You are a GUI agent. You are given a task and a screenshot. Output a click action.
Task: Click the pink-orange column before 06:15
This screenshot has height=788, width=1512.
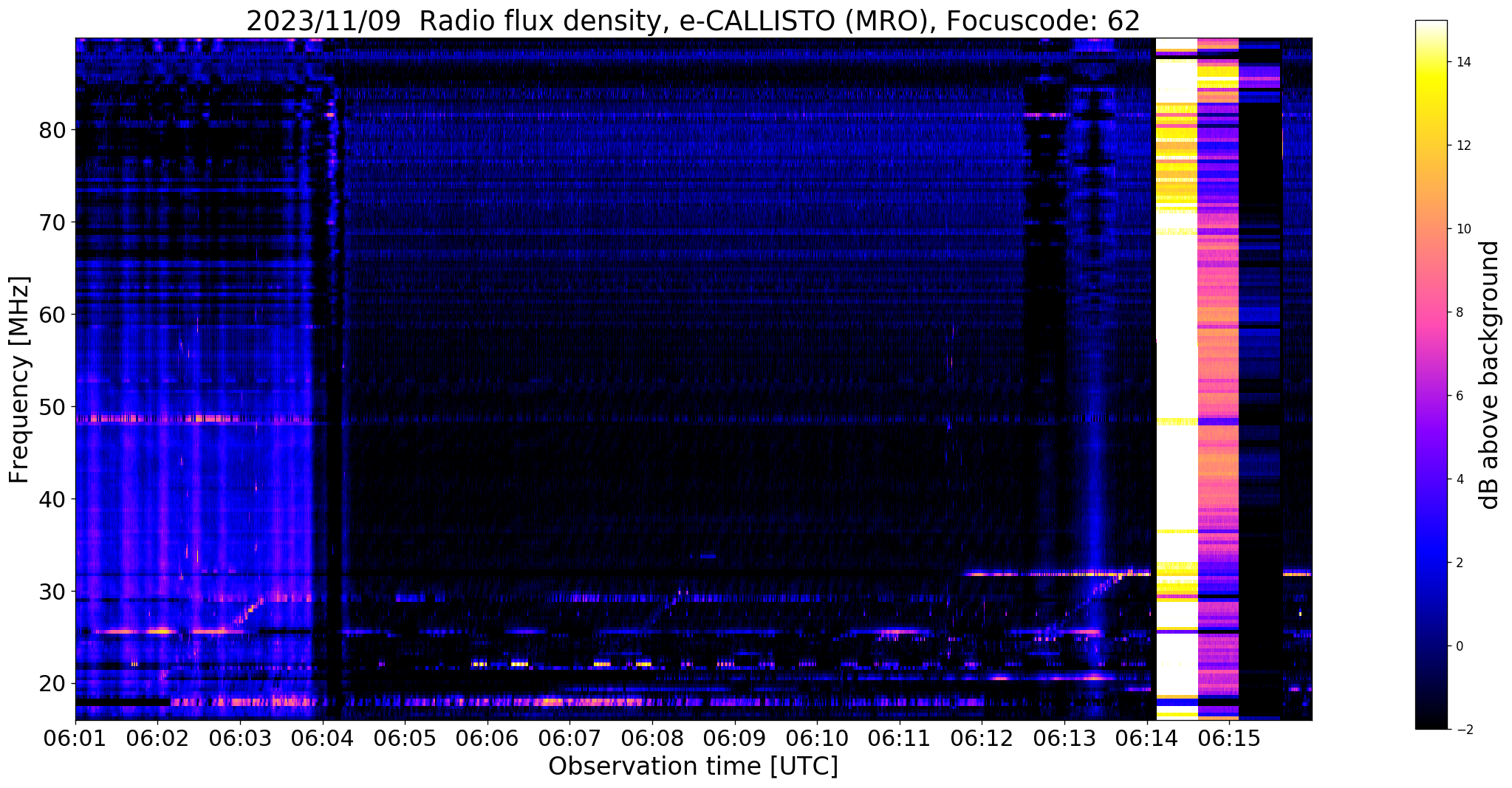click(x=1217, y=379)
